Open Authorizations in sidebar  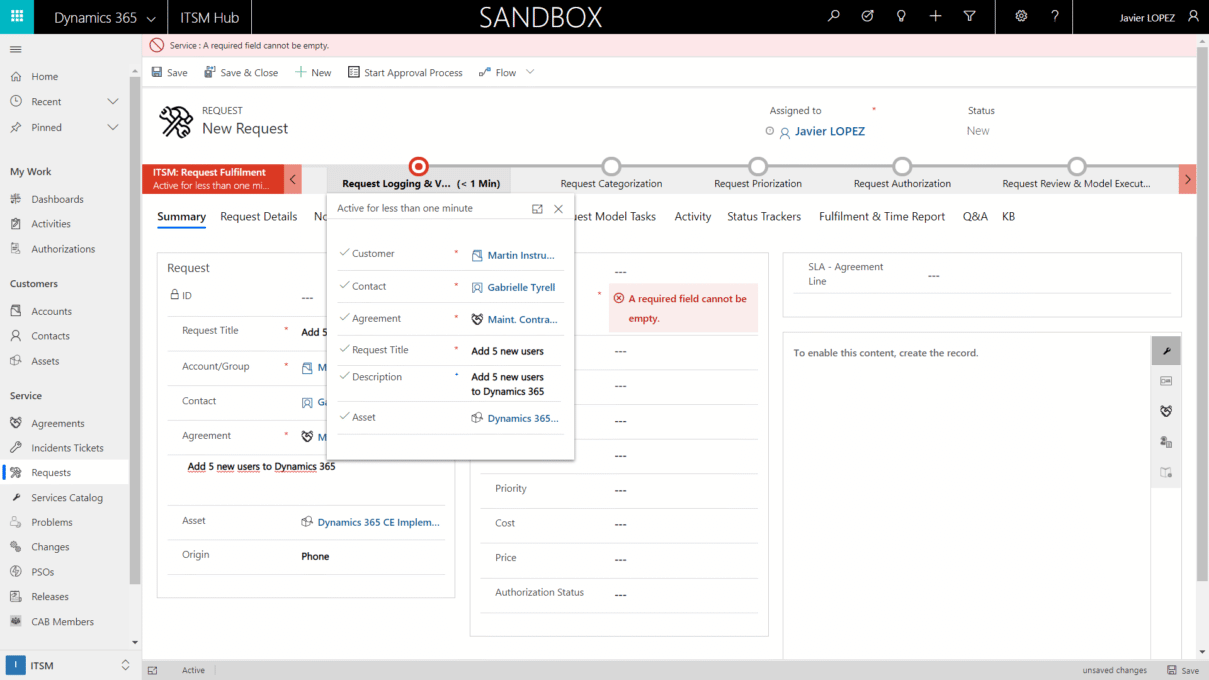tap(63, 249)
